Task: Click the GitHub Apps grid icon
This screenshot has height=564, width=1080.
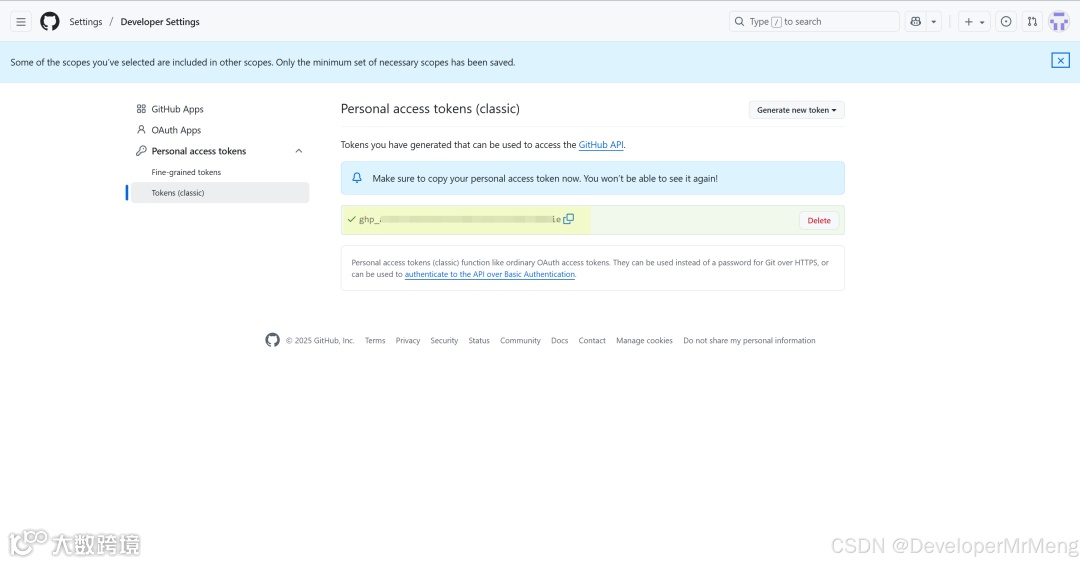Action: 141,109
